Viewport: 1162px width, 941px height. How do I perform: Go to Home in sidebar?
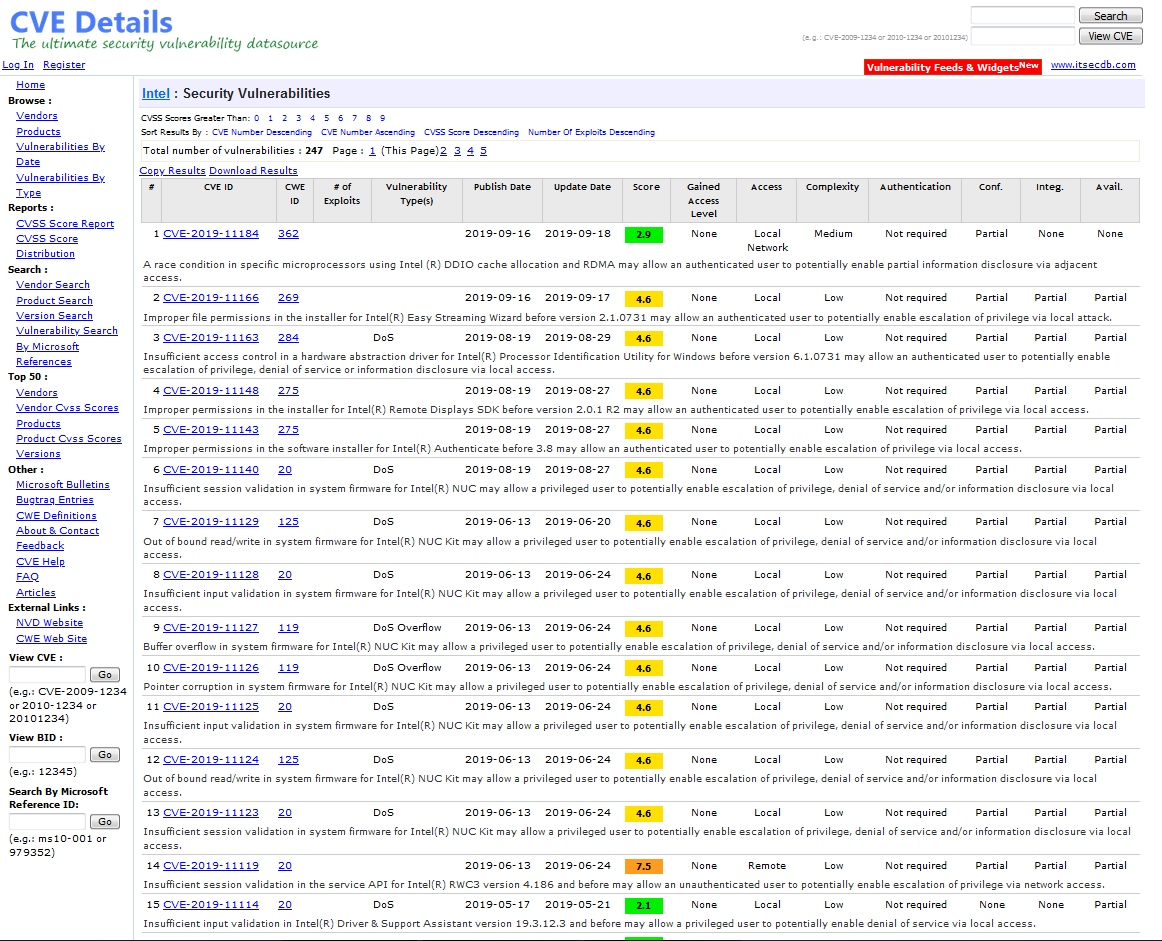[x=30, y=84]
